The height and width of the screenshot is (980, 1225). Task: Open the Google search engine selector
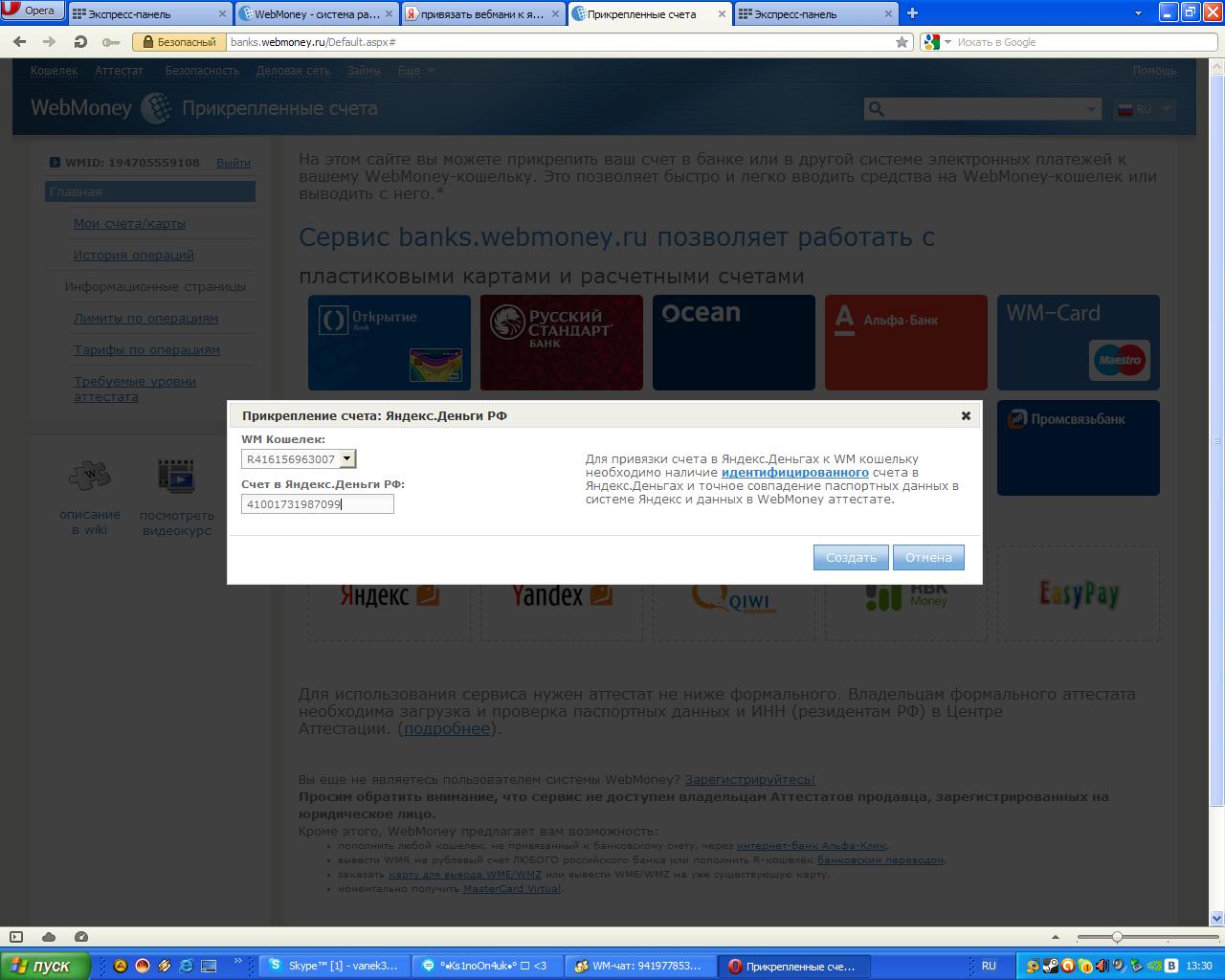tap(937, 42)
